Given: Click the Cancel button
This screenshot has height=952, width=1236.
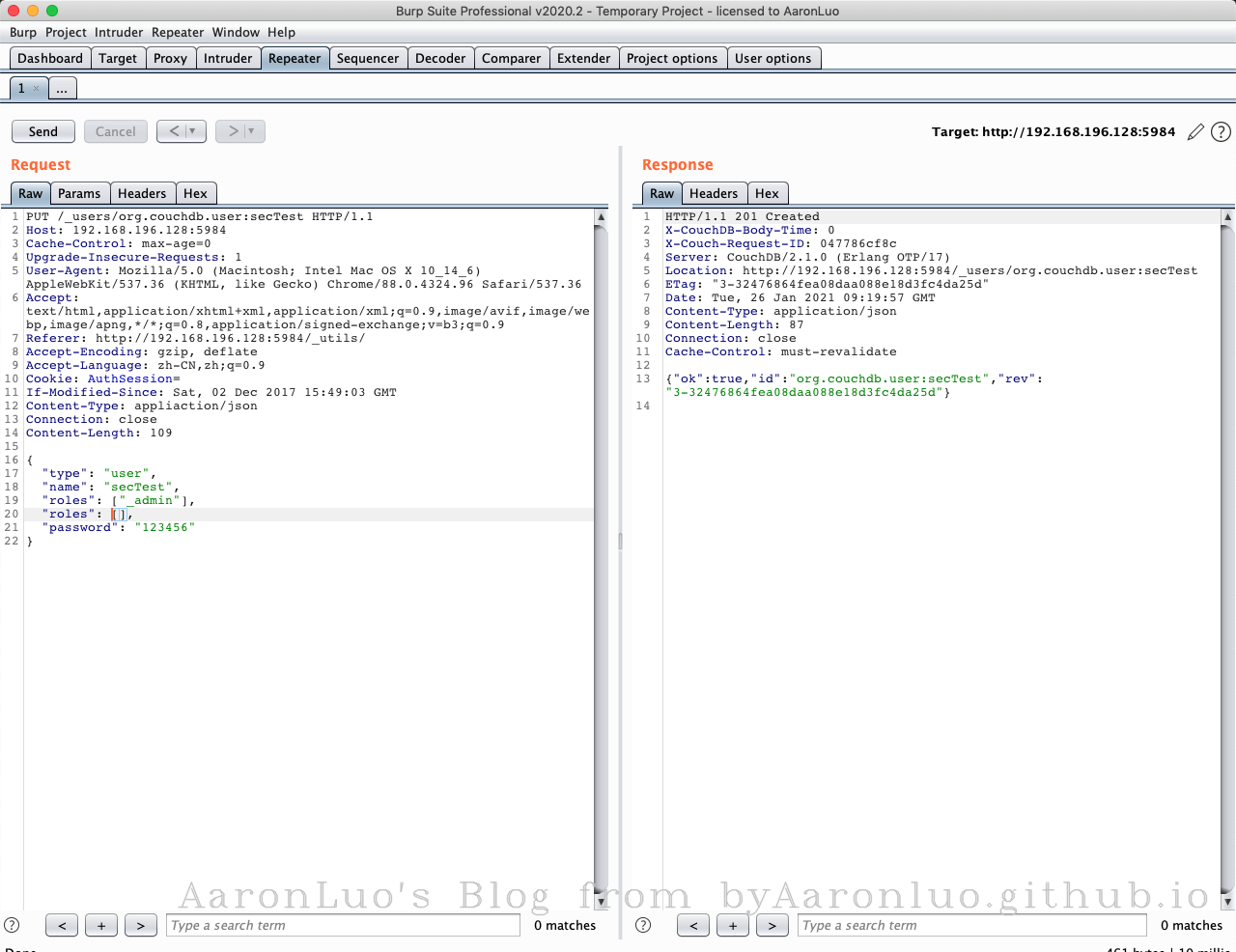Looking at the screenshot, I should tap(116, 131).
